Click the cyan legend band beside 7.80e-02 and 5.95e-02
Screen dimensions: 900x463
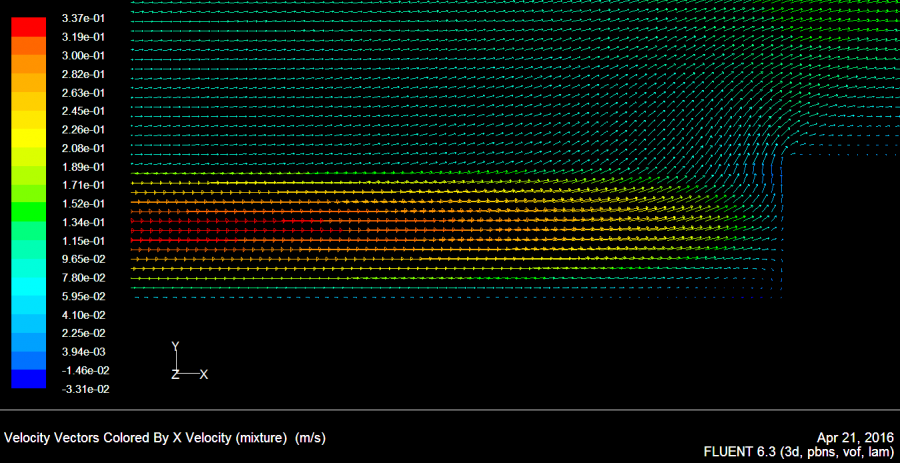(x=28, y=287)
